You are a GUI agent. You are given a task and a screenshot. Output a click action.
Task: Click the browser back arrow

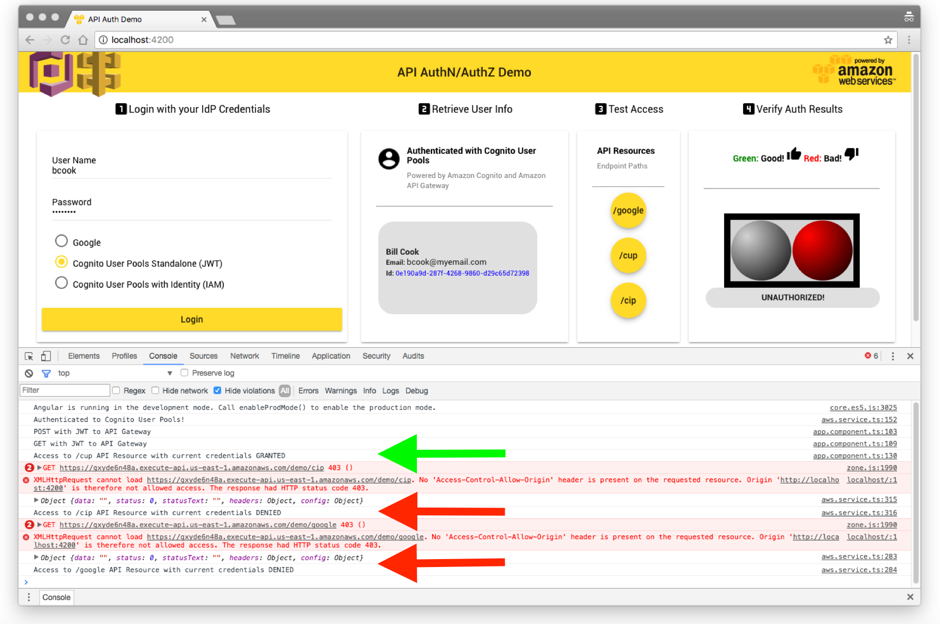click(30, 40)
